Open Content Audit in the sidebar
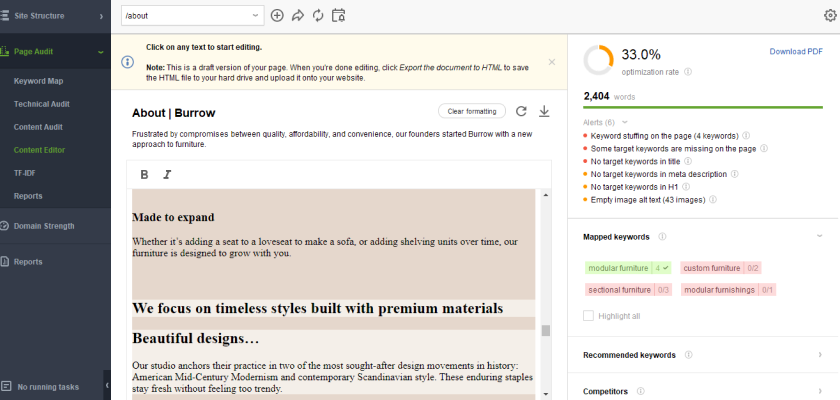Screen dimensions: 840x400 pos(38,127)
